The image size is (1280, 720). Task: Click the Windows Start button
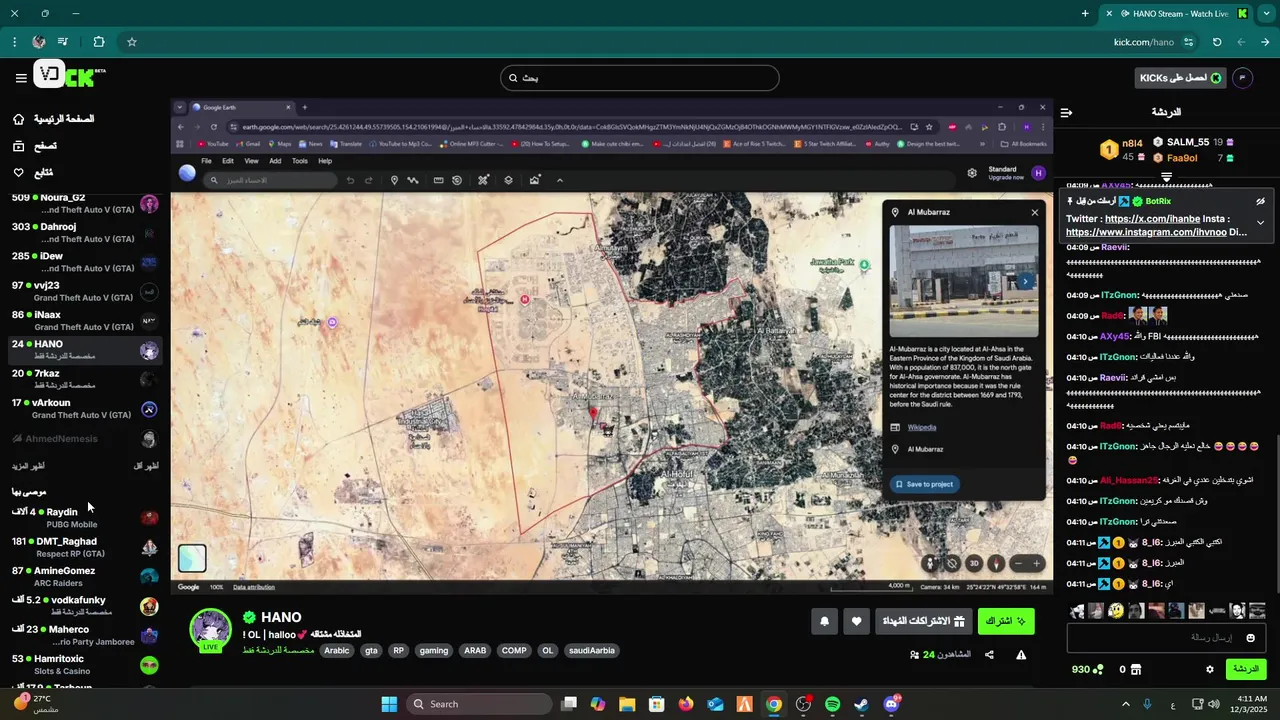pos(389,704)
